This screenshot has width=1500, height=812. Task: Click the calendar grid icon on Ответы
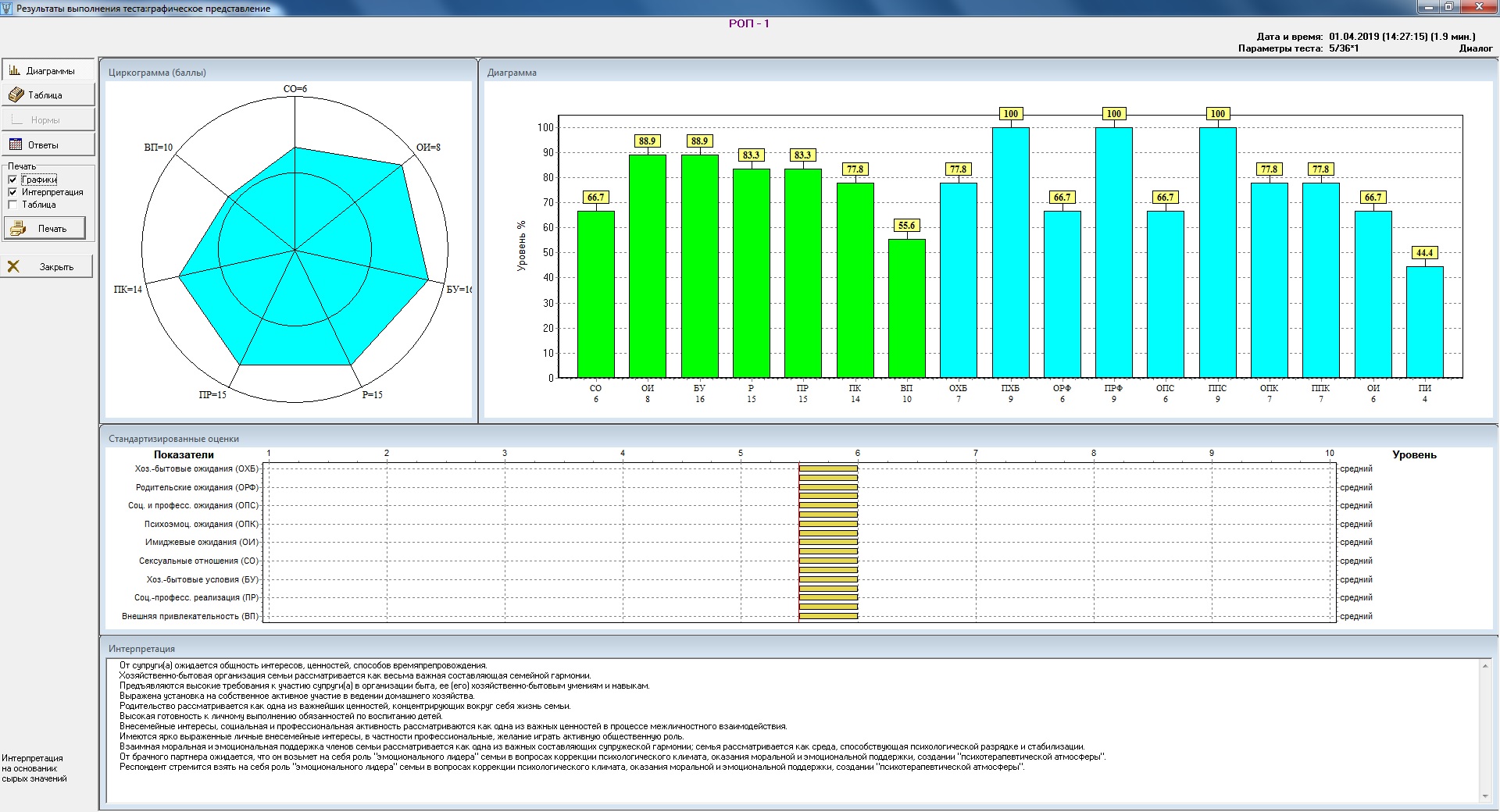click(16, 145)
